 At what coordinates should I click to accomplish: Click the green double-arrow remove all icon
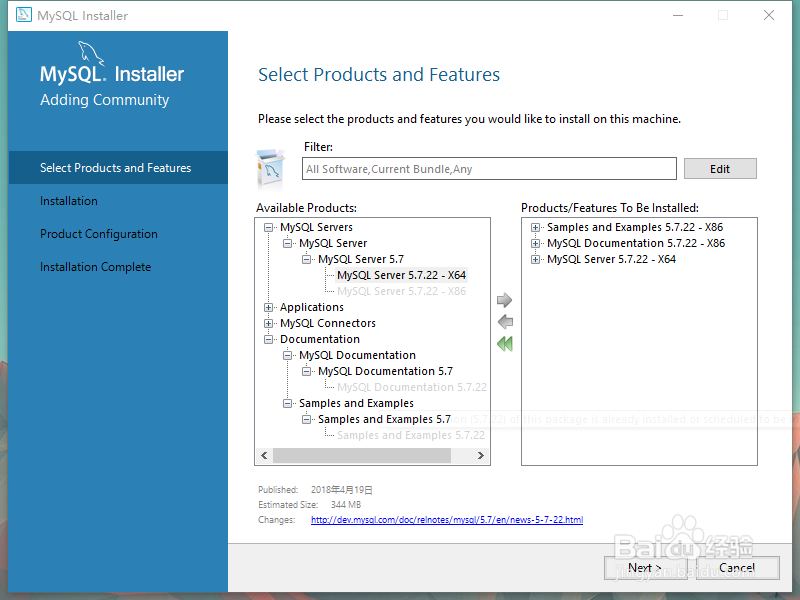coord(505,343)
